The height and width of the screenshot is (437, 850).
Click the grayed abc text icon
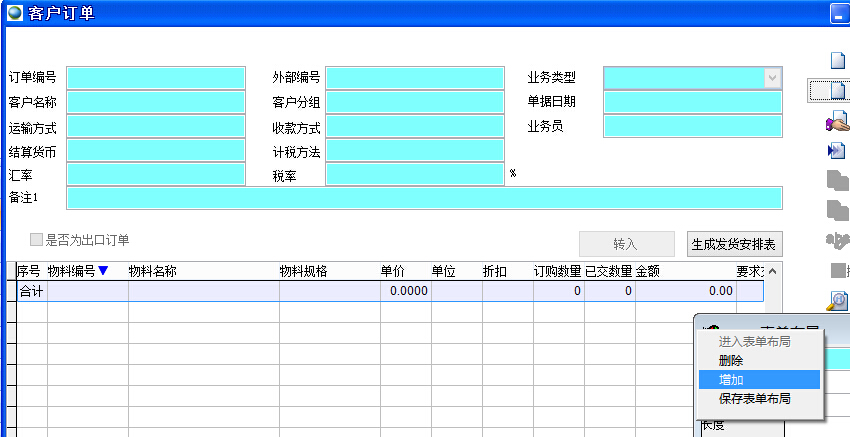point(837,240)
